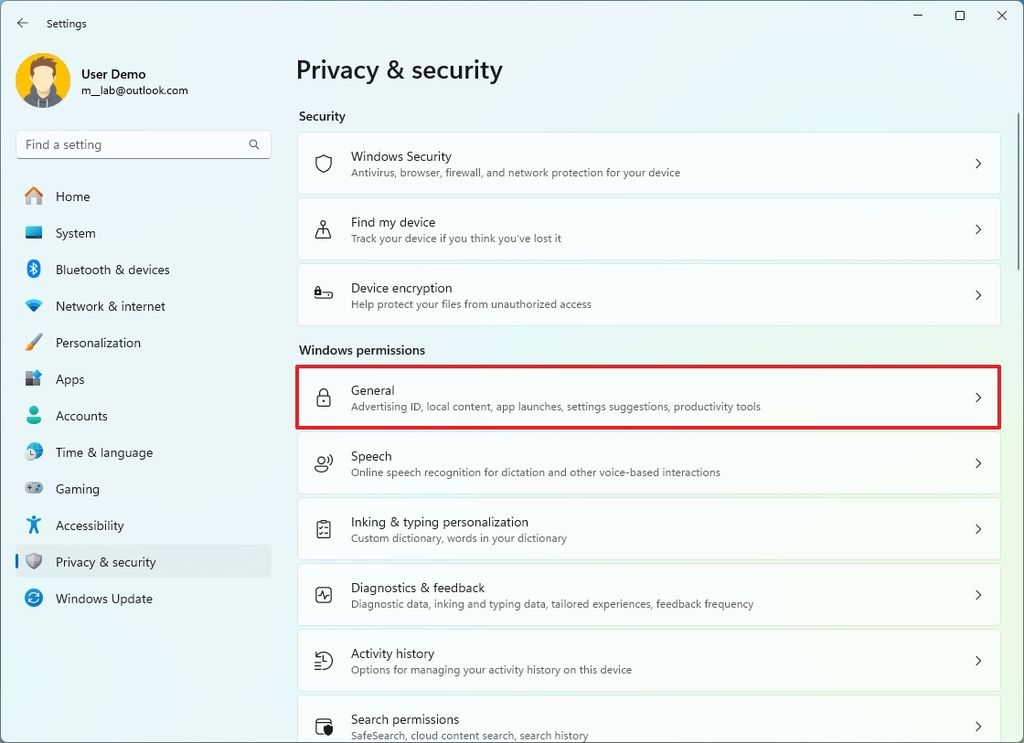The width and height of the screenshot is (1024, 743).
Task: Click the Diagnostics & feedback pulse icon
Action: tap(323, 595)
